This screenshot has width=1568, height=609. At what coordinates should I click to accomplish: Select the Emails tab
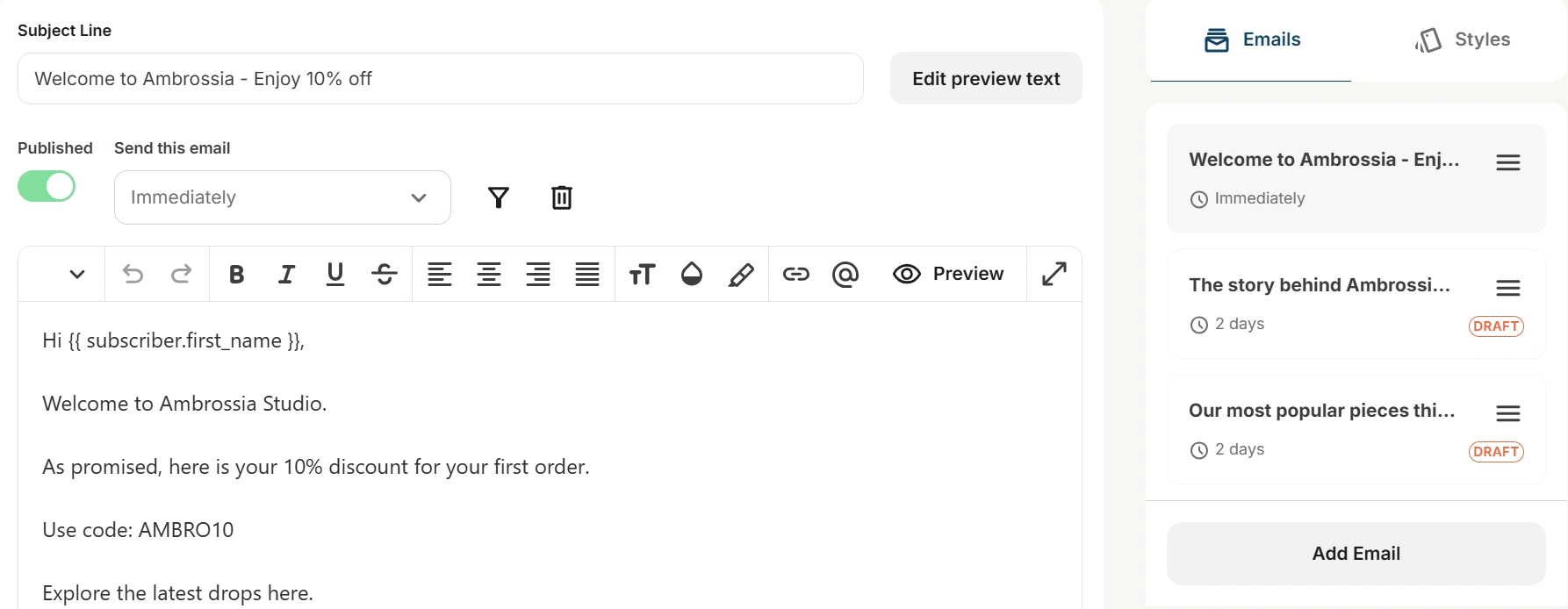click(x=1252, y=39)
